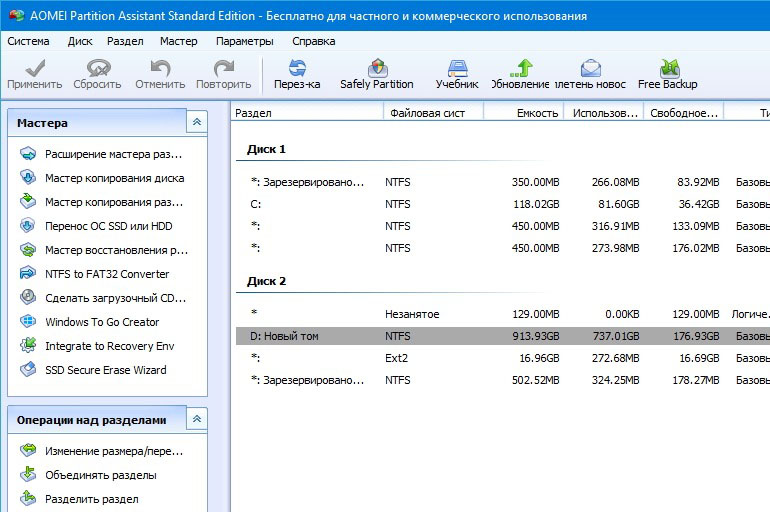The height and width of the screenshot is (512, 770).
Task: Click the Мастер восстановления раздела icon
Action: tap(28, 249)
